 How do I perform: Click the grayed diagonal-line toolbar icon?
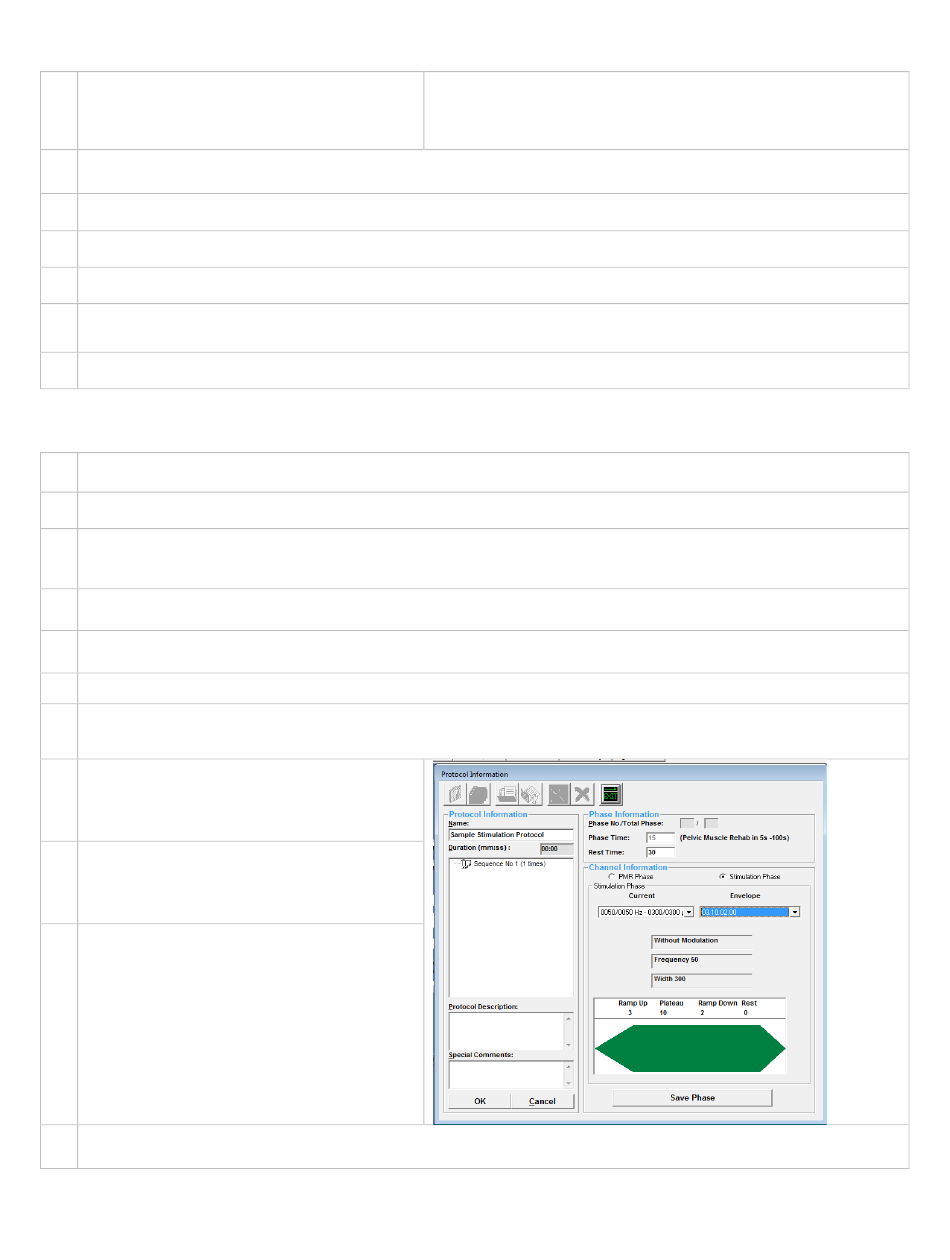point(560,794)
